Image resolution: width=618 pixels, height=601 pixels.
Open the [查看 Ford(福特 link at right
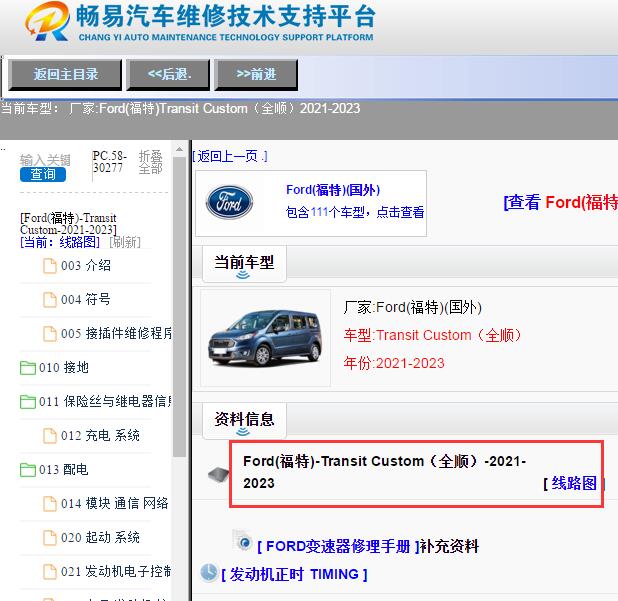click(560, 203)
